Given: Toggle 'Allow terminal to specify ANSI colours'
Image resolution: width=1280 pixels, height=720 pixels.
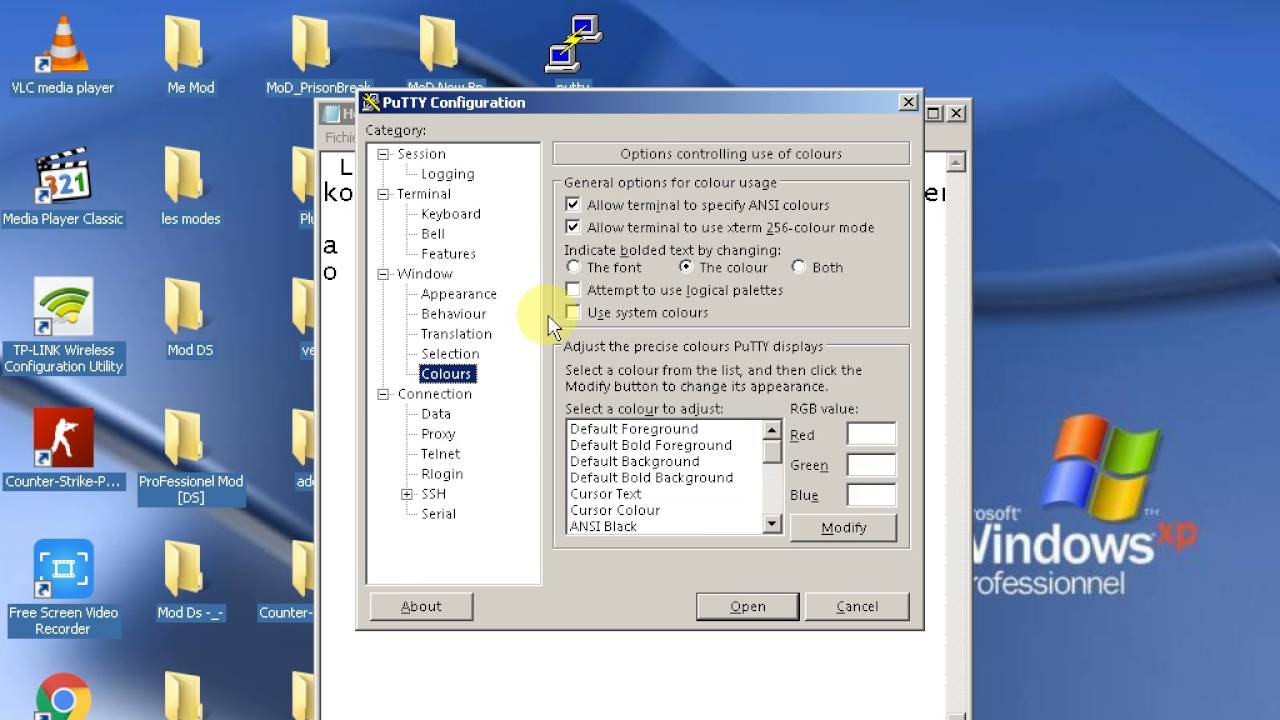Looking at the screenshot, I should [573, 205].
